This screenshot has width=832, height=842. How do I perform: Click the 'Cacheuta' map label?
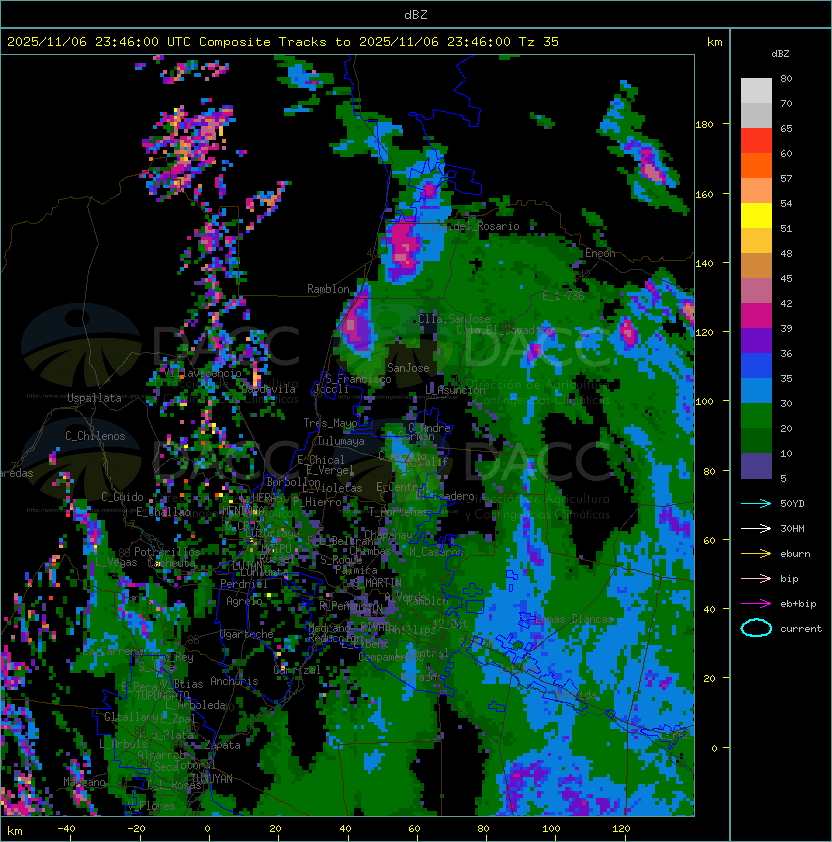(171, 563)
